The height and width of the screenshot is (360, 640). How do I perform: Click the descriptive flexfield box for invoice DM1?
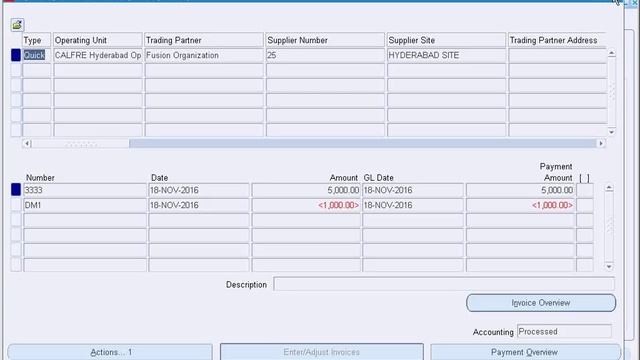click(585, 205)
